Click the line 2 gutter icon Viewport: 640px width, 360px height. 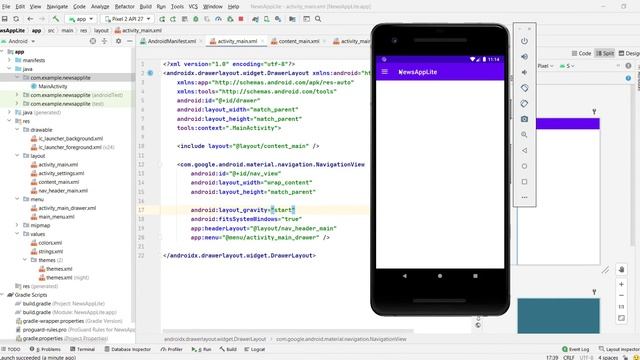click(x=150, y=73)
